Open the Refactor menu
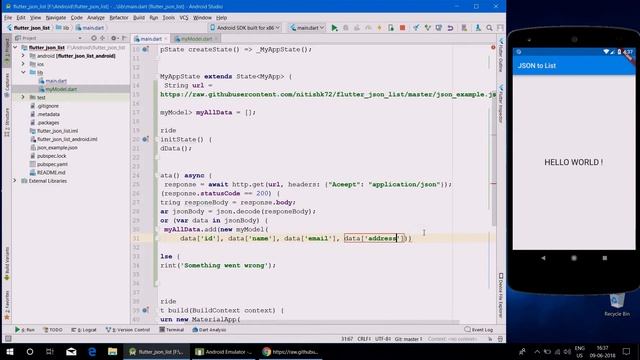This screenshot has height=360, width=640. point(119,18)
